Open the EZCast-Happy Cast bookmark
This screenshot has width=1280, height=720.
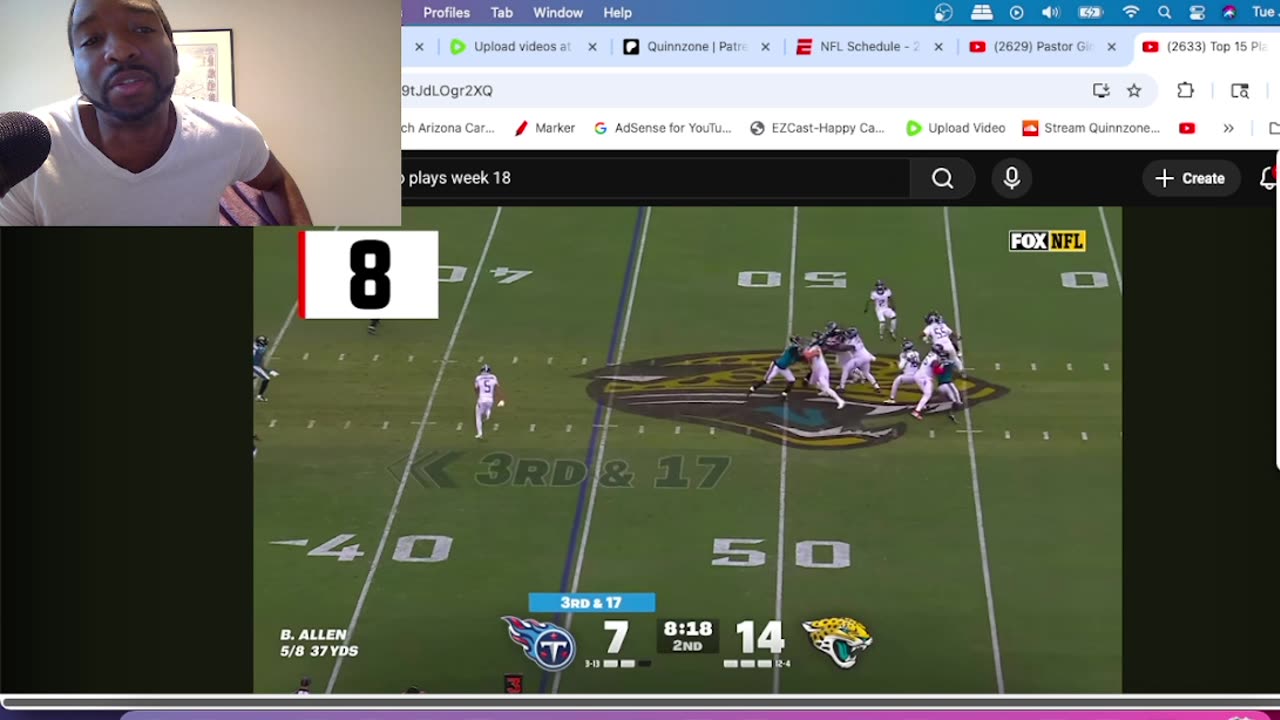pos(817,128)
